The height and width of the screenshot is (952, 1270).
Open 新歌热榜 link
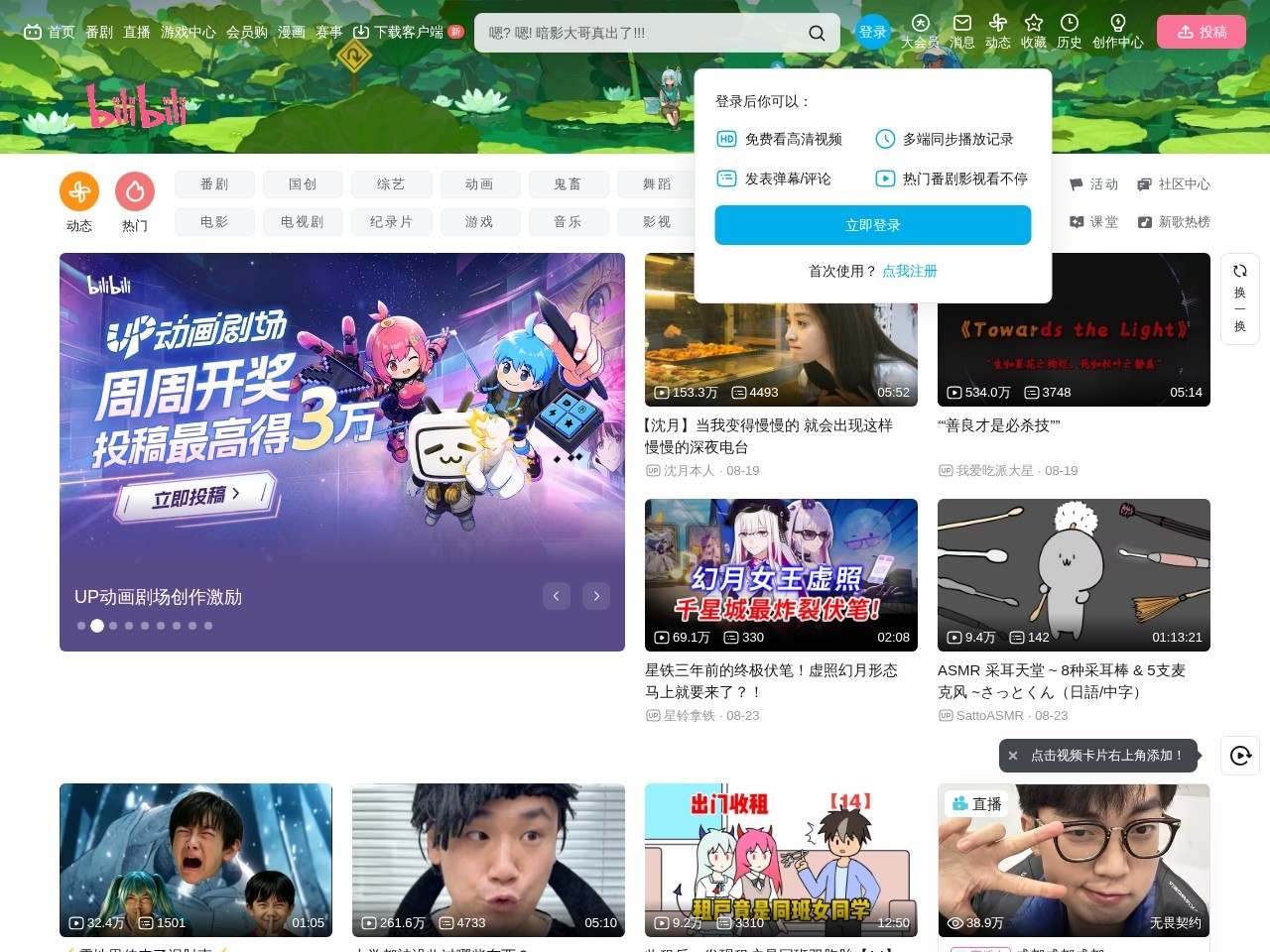coord(1174,222)
